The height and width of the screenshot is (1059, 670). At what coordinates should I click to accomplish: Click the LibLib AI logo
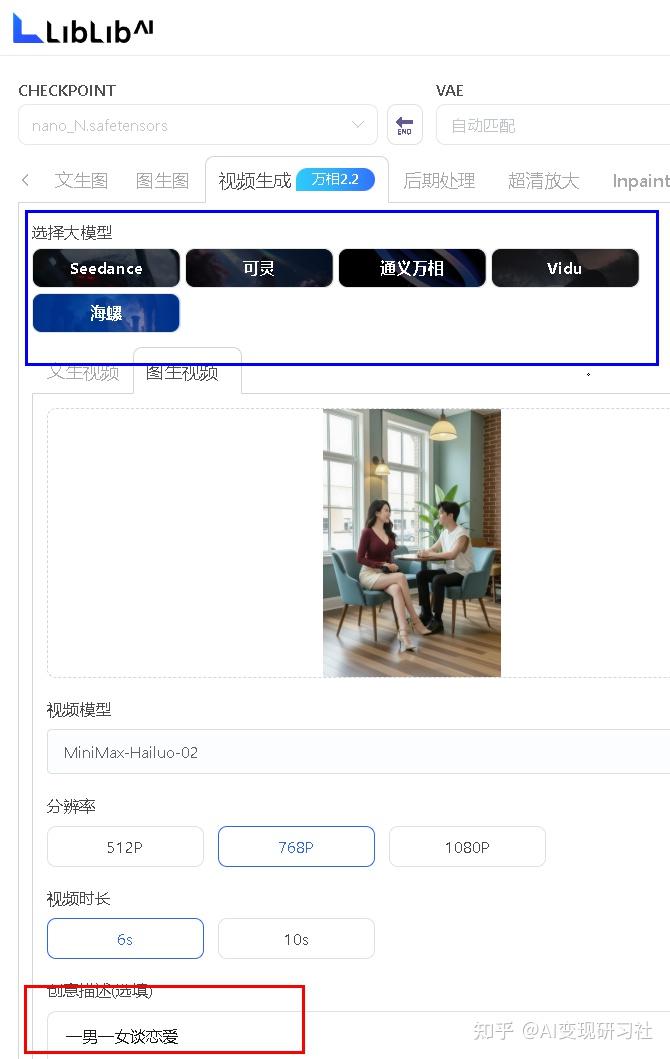tap(83, 29)
